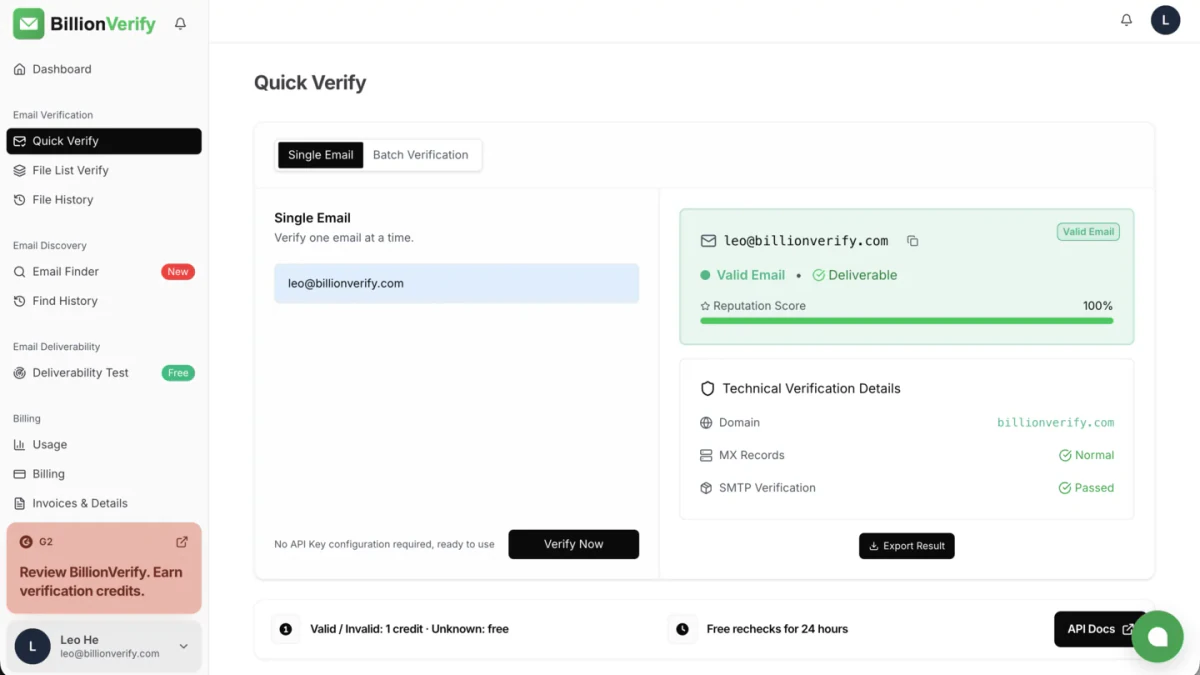Switch to Batch Verification tab

pos(421,155)
